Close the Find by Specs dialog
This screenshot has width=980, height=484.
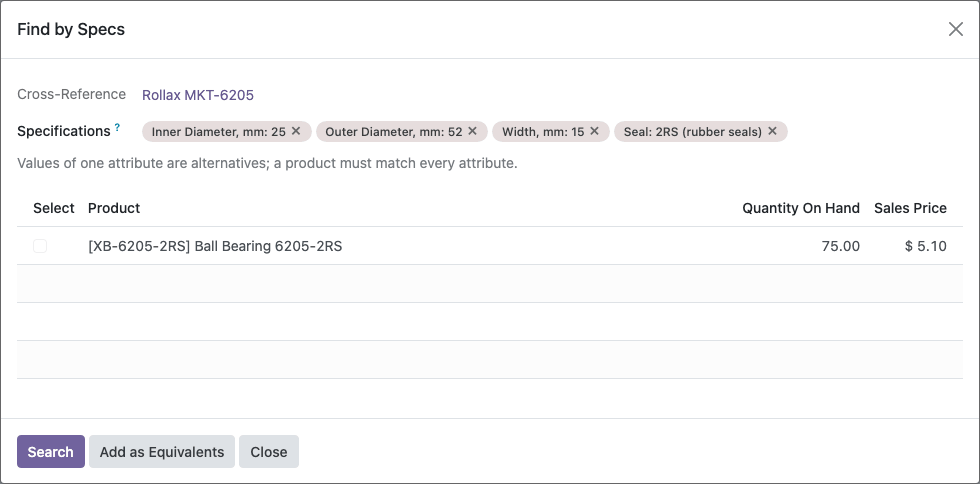tap(956, 29)
